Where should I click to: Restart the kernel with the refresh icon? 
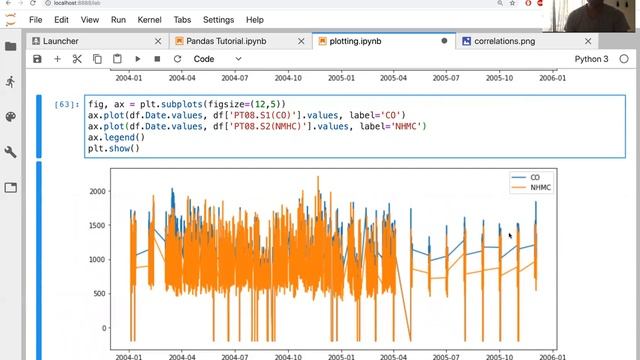point(177,59)
